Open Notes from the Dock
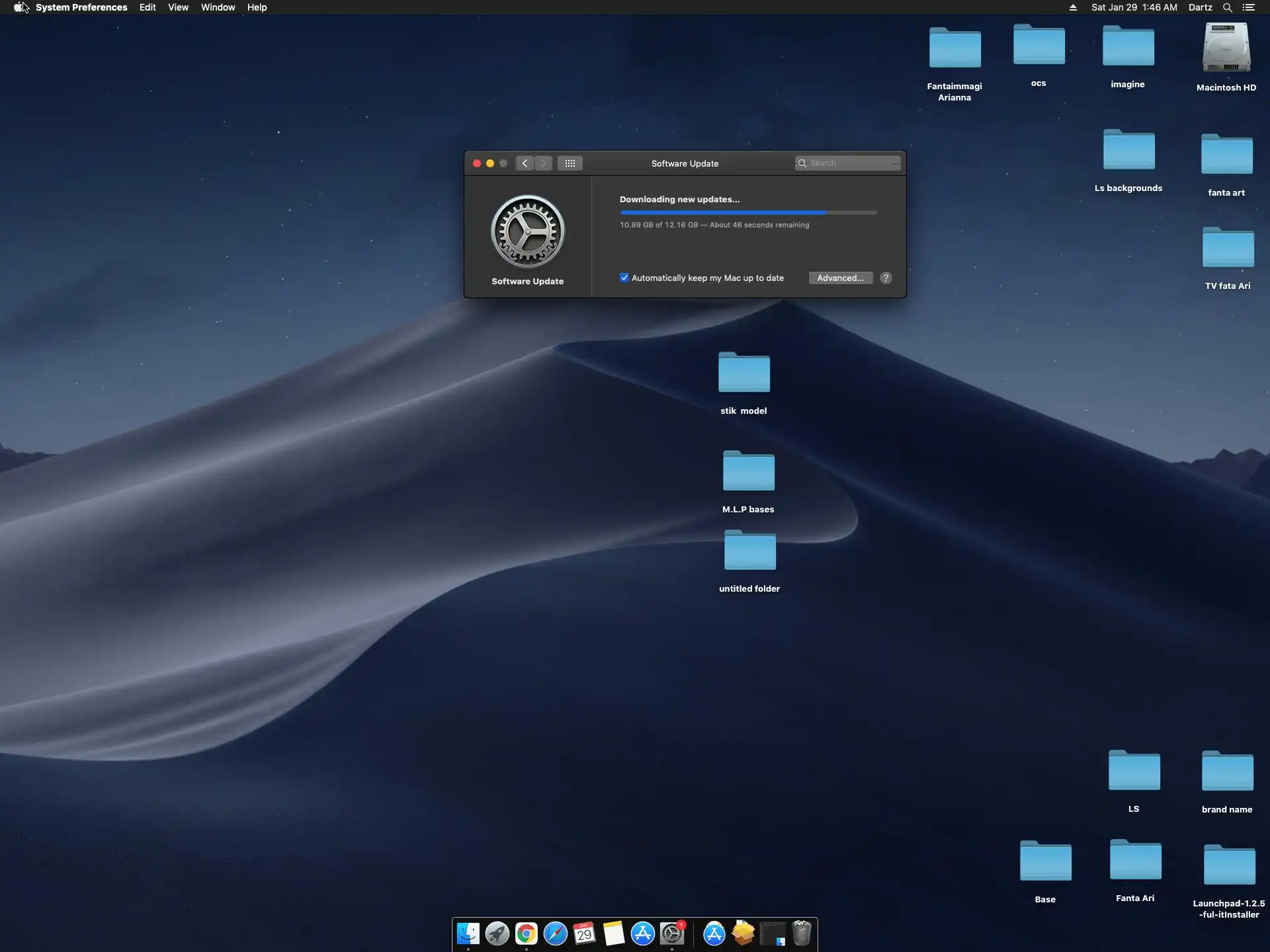 613,933
